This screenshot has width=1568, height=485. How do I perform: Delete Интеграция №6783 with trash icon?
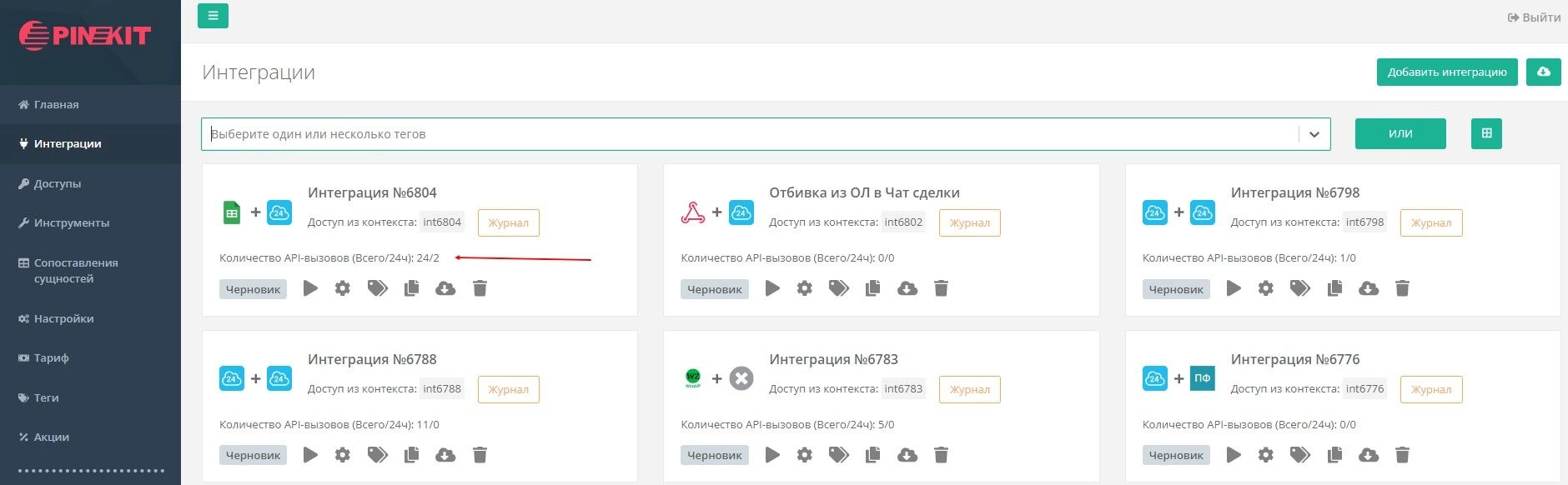coord(941,455)
